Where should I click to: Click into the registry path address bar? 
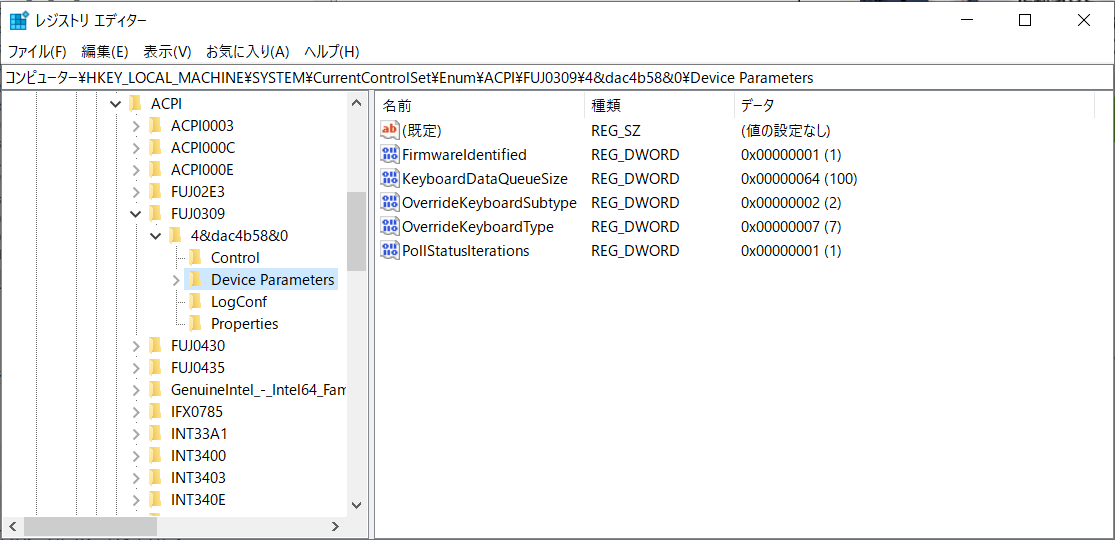point(556,77)
